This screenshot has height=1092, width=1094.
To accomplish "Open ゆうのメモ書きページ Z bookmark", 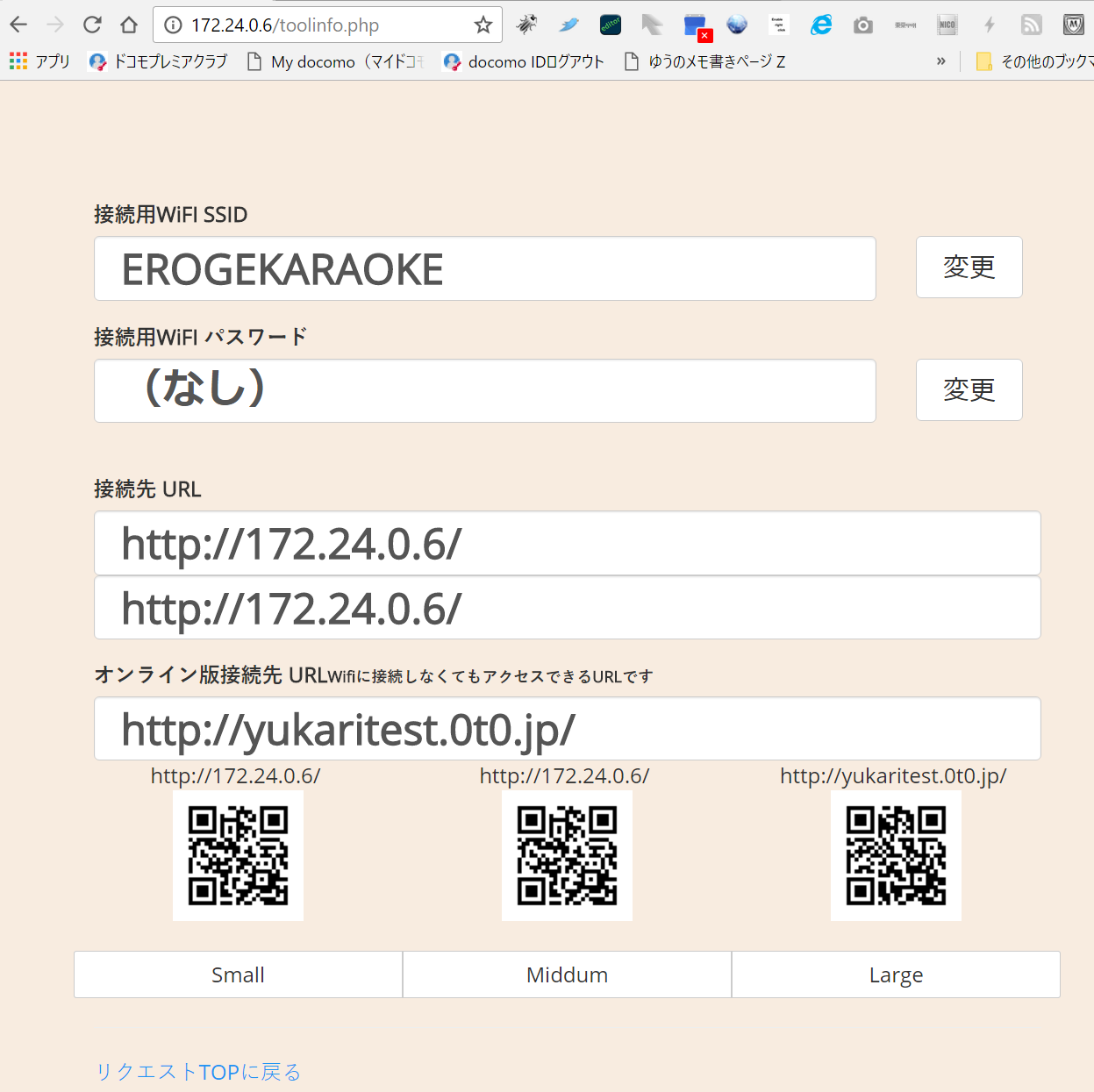I will (x=704, y=61).
